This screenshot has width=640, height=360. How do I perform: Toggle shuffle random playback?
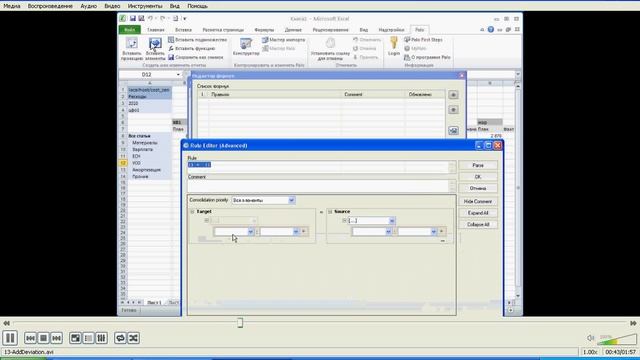[x=133, y=338]
